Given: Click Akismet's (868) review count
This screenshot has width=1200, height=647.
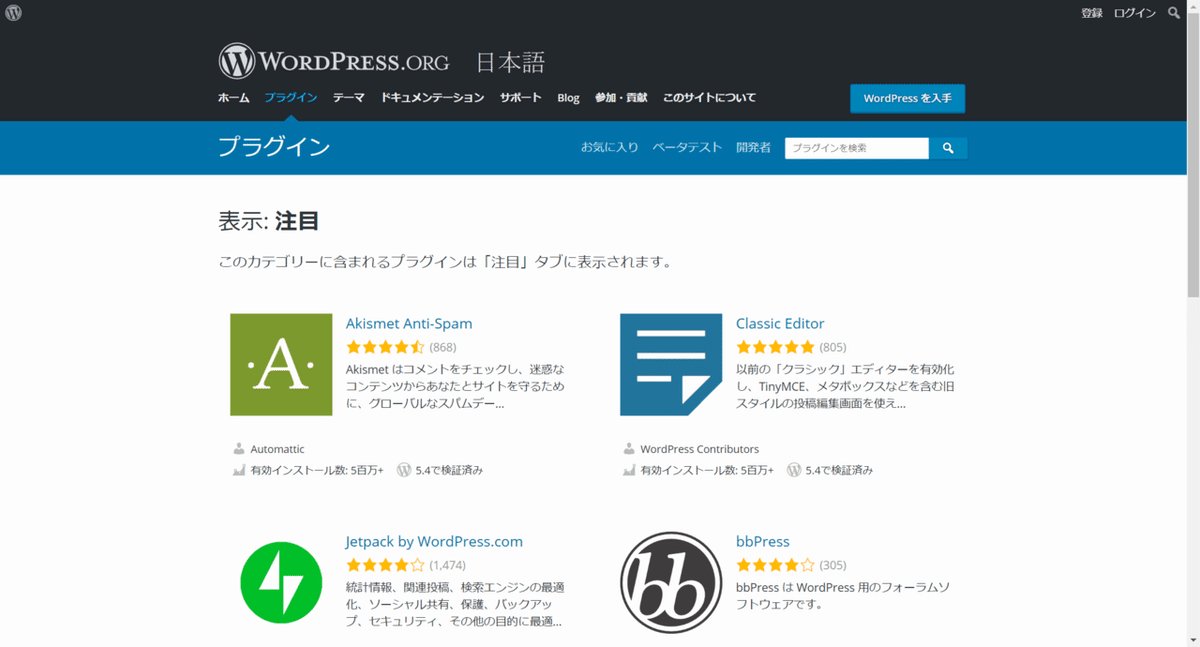Looking at the screenshot, I should (x=443, y=347).
